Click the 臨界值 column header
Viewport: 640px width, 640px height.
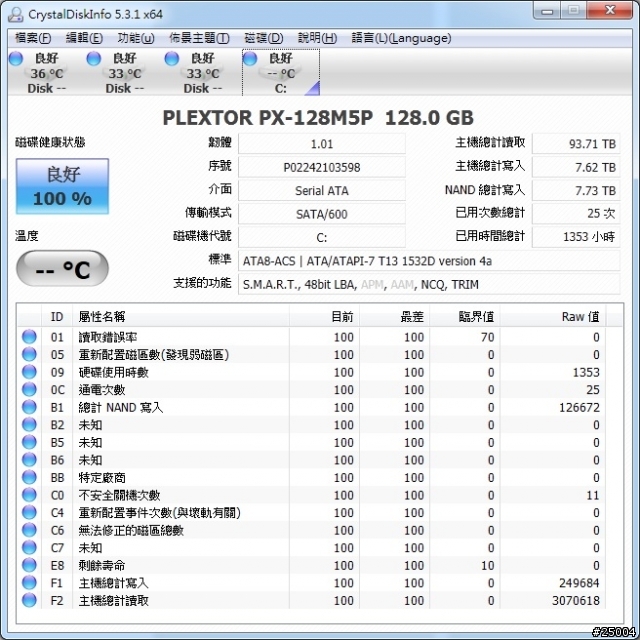pyautogui.click(x=464, y=316)
